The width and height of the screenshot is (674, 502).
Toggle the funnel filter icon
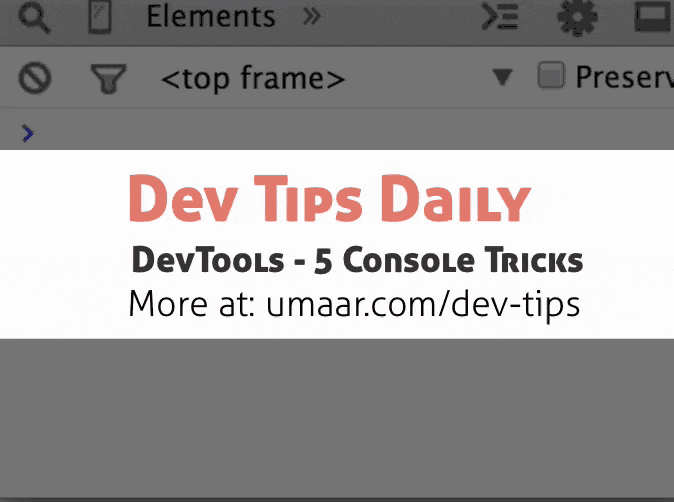[x=108, y=78]
